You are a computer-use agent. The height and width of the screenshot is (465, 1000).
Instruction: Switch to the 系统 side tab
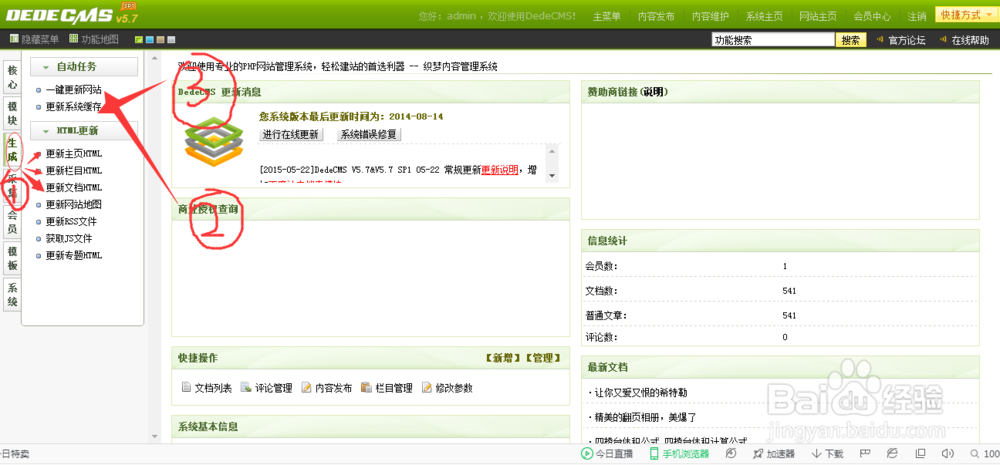pyautogui.click(x=12, y=294)
